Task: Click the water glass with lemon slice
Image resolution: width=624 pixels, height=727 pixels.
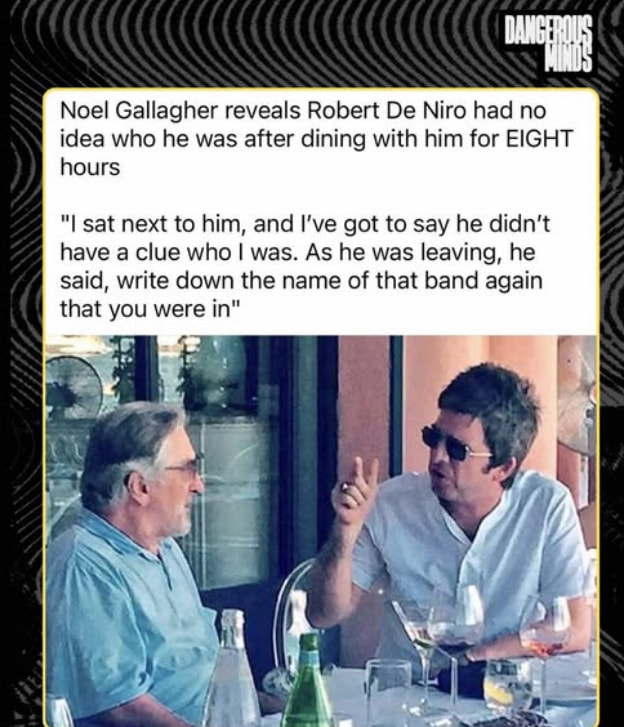Action: point(506,687)
